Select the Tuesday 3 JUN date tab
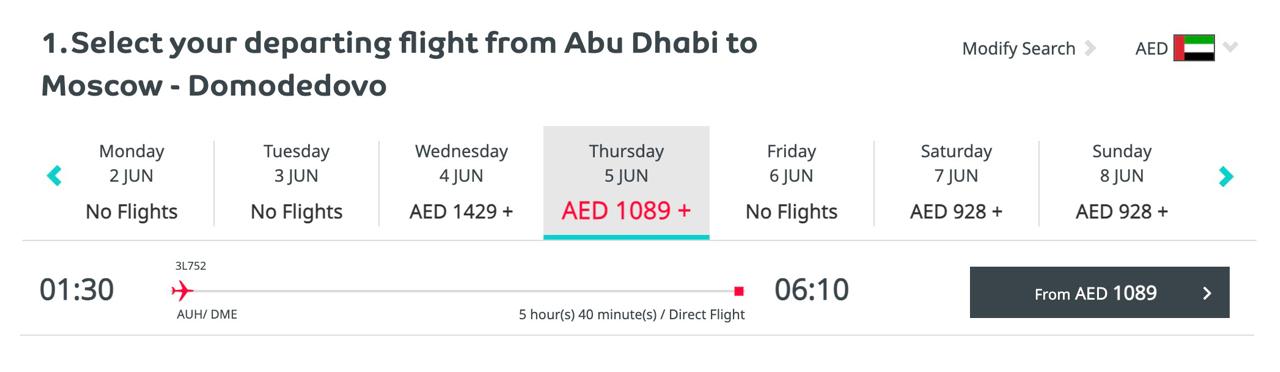Image resolution: width=1280 pixels, height=372 pixels. pyautogui.click(x=297, y=182)
